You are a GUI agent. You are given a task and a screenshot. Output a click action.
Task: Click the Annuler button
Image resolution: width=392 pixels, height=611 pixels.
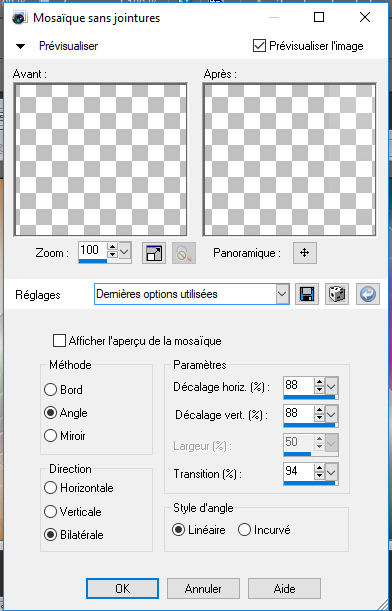203,588
